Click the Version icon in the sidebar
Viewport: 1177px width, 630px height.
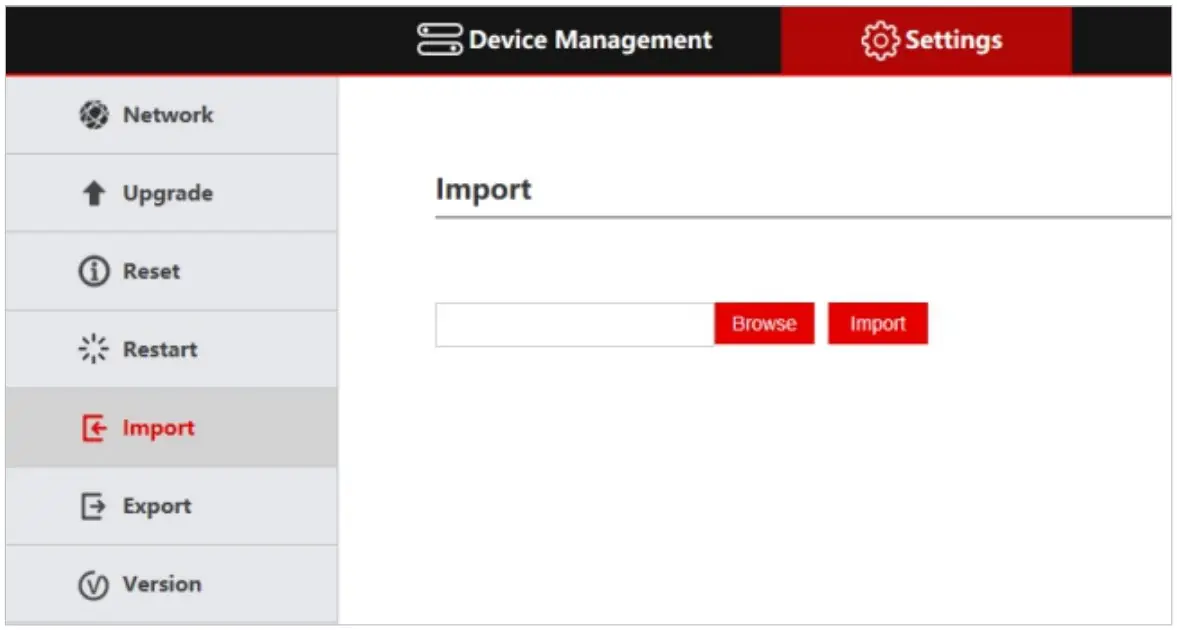click(x=92, y=584)
